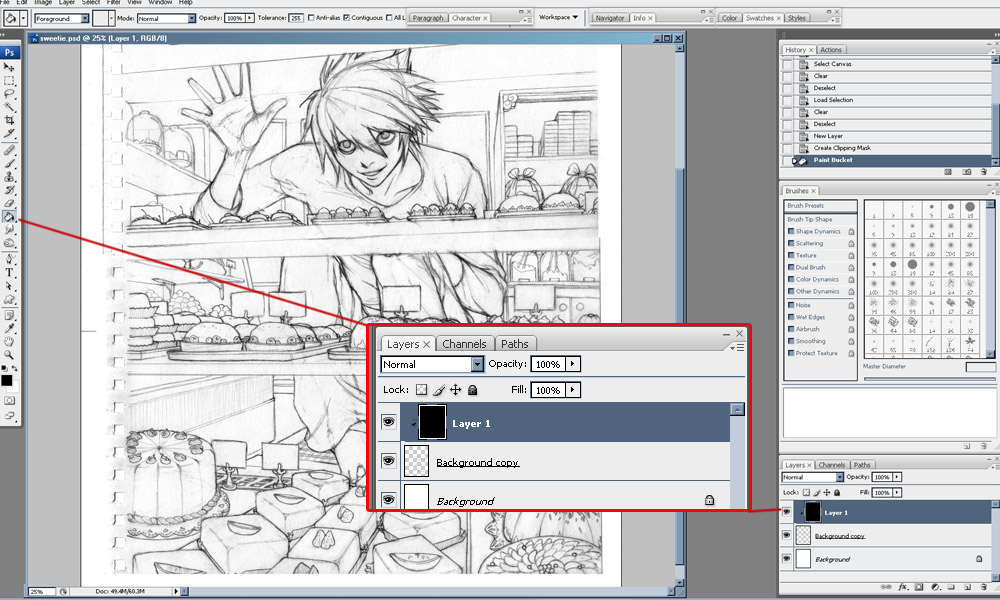Select the Rectangular Marquee tool
The height and width of the screenshot is (600, 1000).
coord(9,80)
